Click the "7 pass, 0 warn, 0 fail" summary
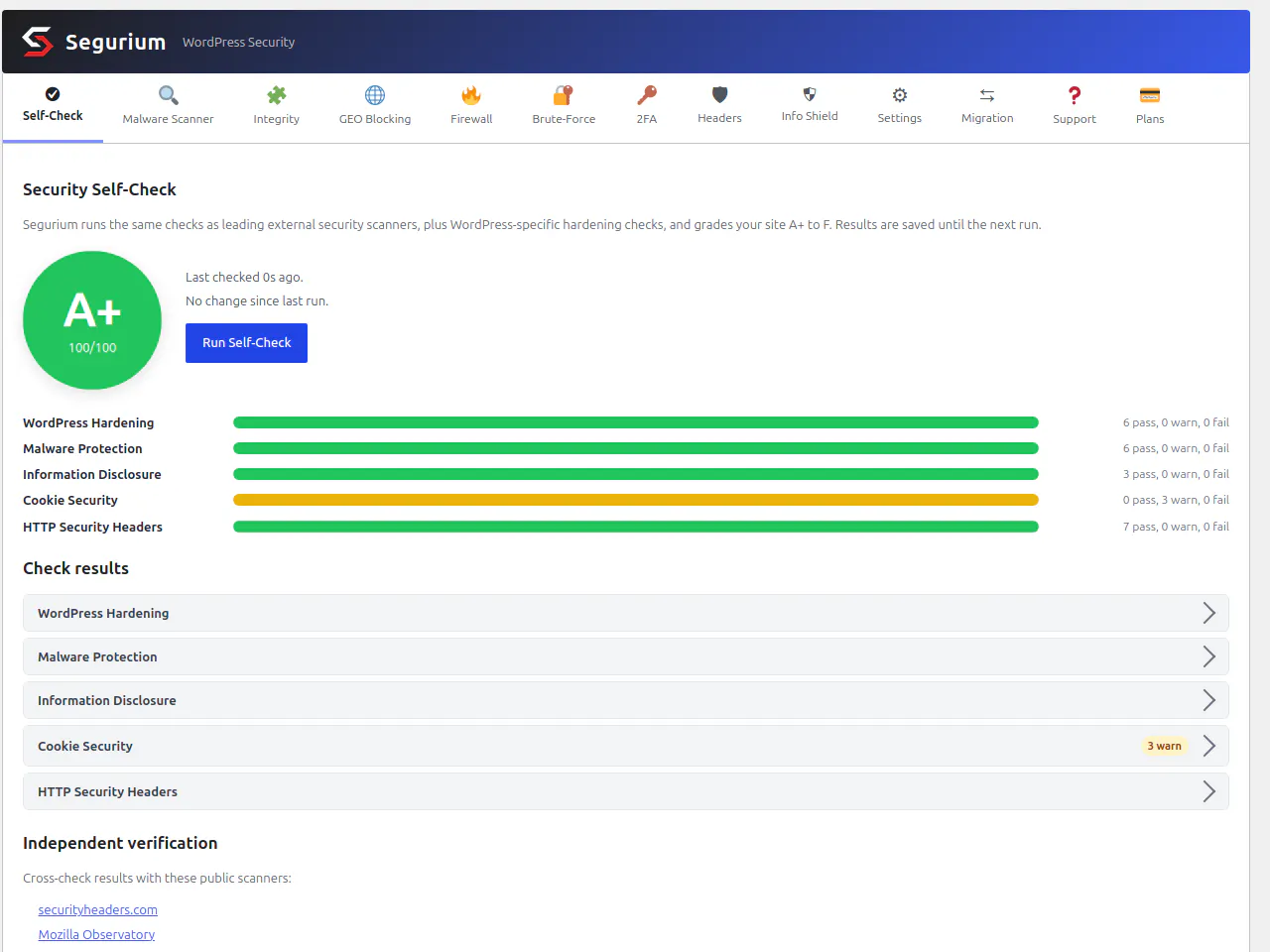Screen dimensions: 1270x952 click(1176, 527)
